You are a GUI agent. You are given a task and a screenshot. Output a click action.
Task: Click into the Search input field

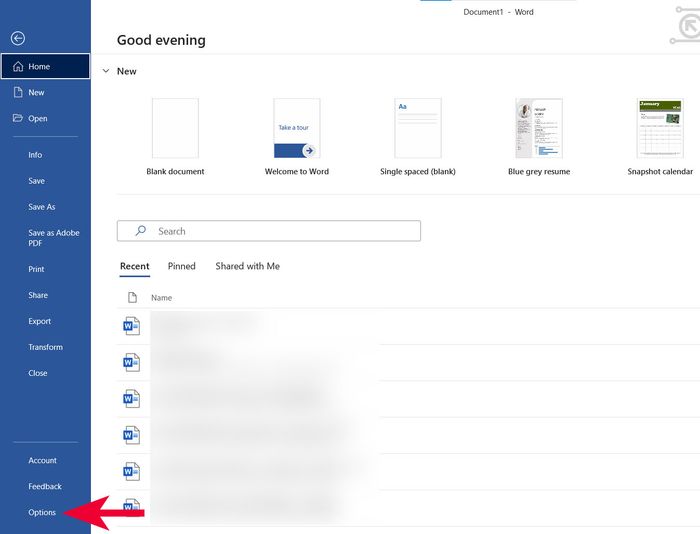[269, 231]
